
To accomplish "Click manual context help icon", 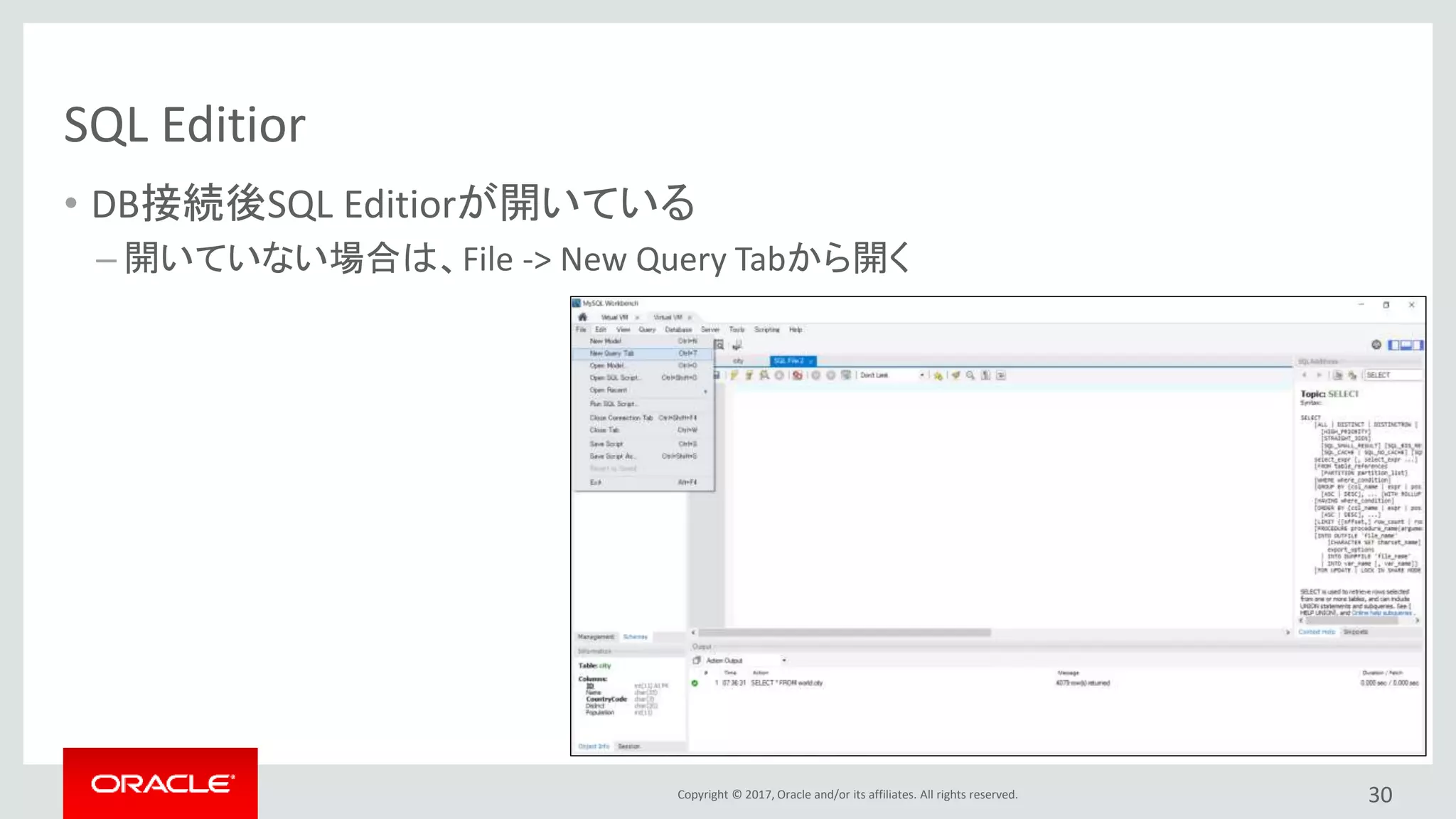I will (1352, 375).
